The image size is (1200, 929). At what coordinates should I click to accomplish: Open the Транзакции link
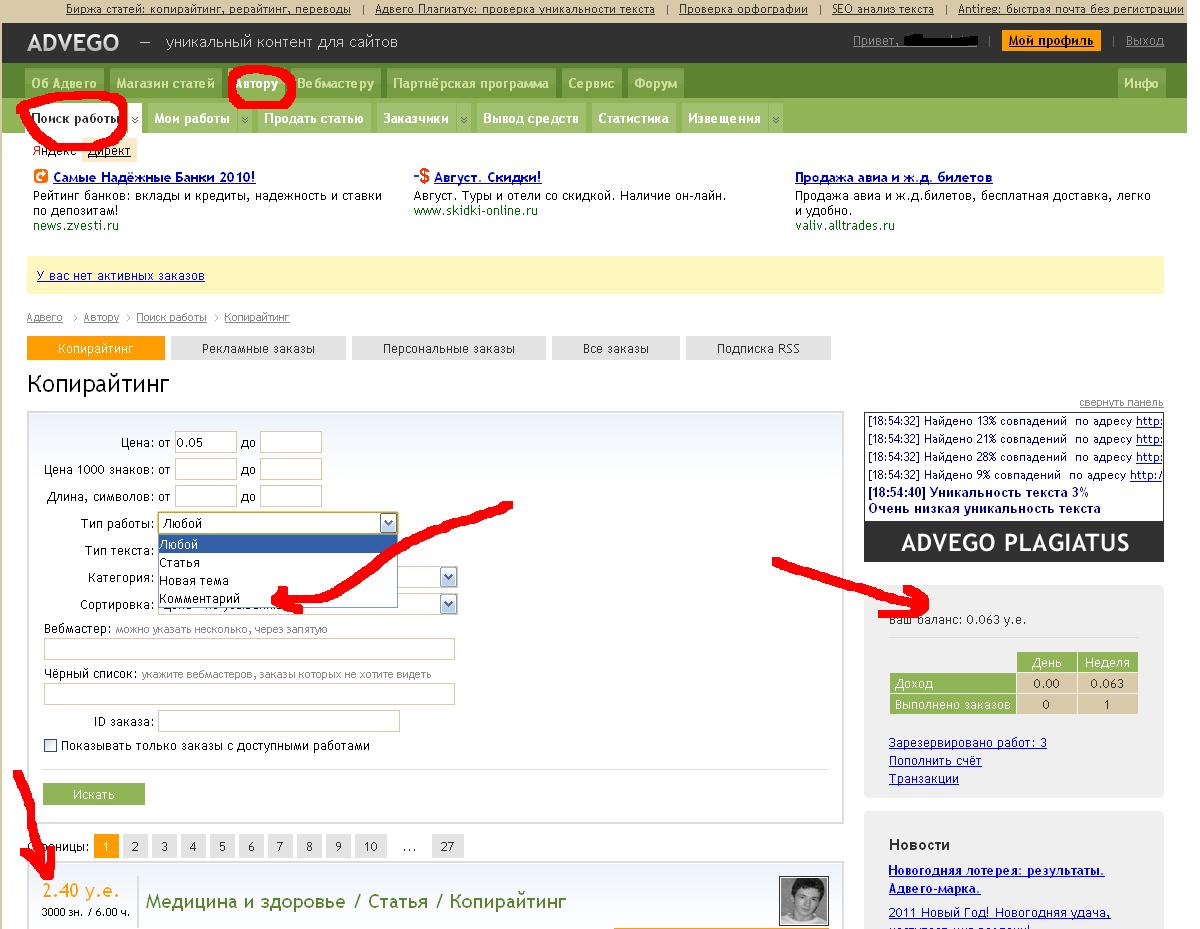pyautogui.click(x=924, y=779)
